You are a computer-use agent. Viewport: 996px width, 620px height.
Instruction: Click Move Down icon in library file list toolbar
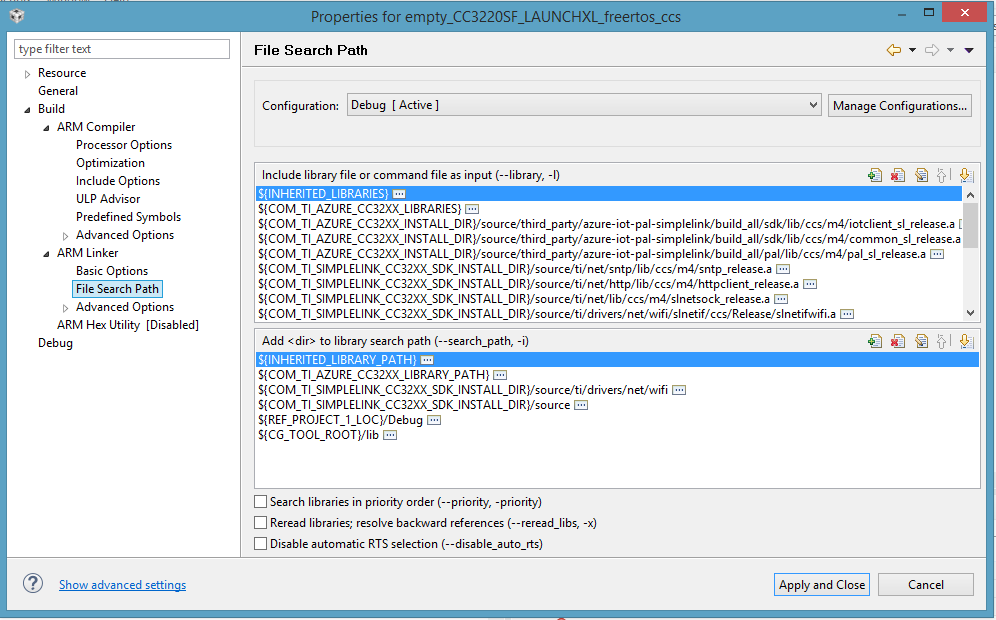click(966, 175)
